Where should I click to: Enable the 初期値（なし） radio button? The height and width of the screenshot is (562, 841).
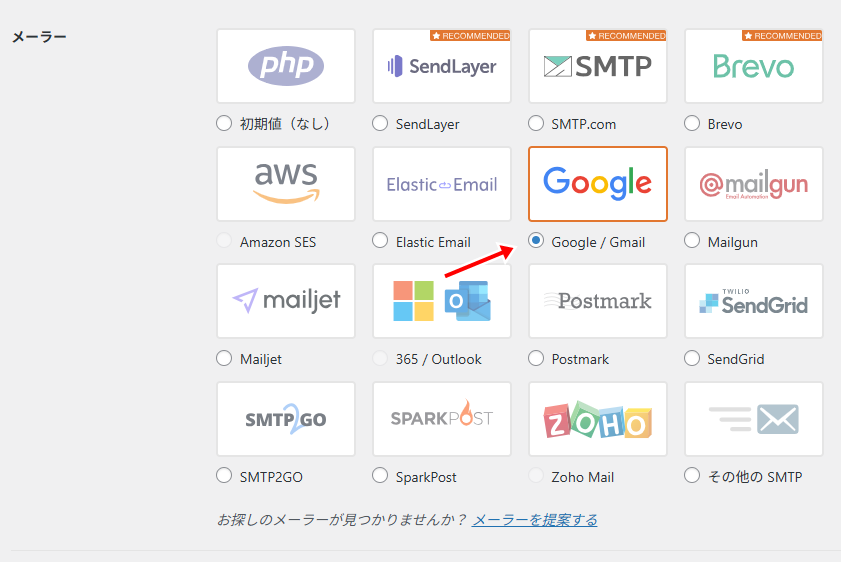click(224, 123)
